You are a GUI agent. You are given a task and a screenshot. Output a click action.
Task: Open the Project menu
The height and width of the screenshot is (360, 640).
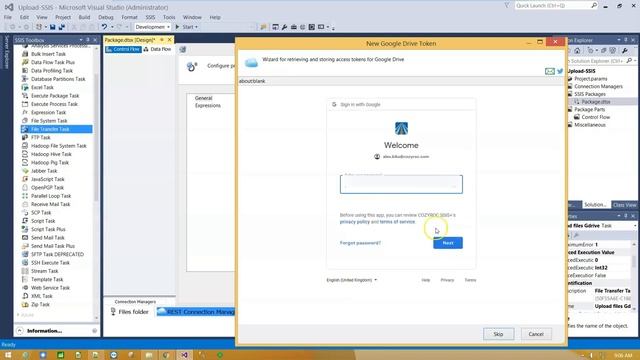(x=63, y=17)
